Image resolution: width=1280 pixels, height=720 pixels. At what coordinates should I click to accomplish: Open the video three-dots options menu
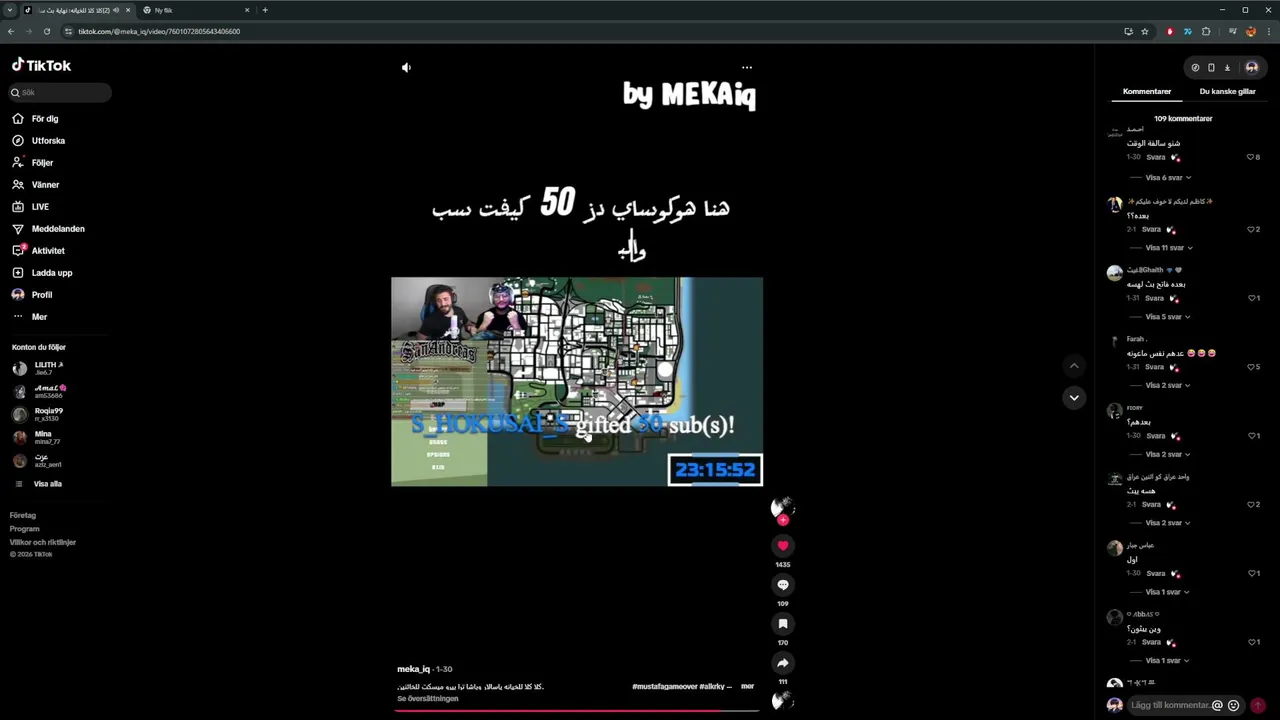click(747, 68)
